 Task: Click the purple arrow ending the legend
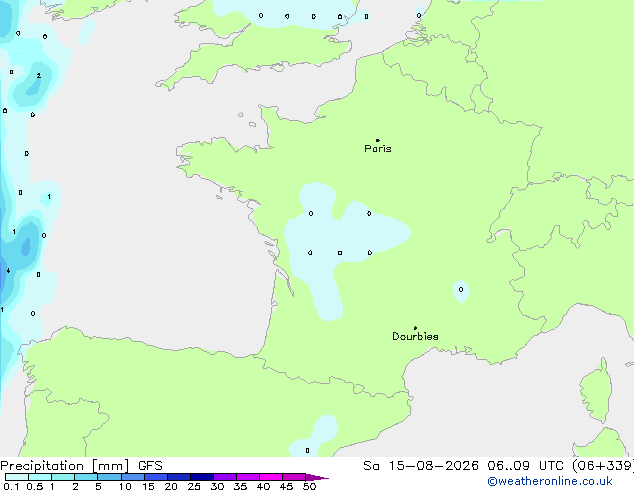click(x=317, y=477)
